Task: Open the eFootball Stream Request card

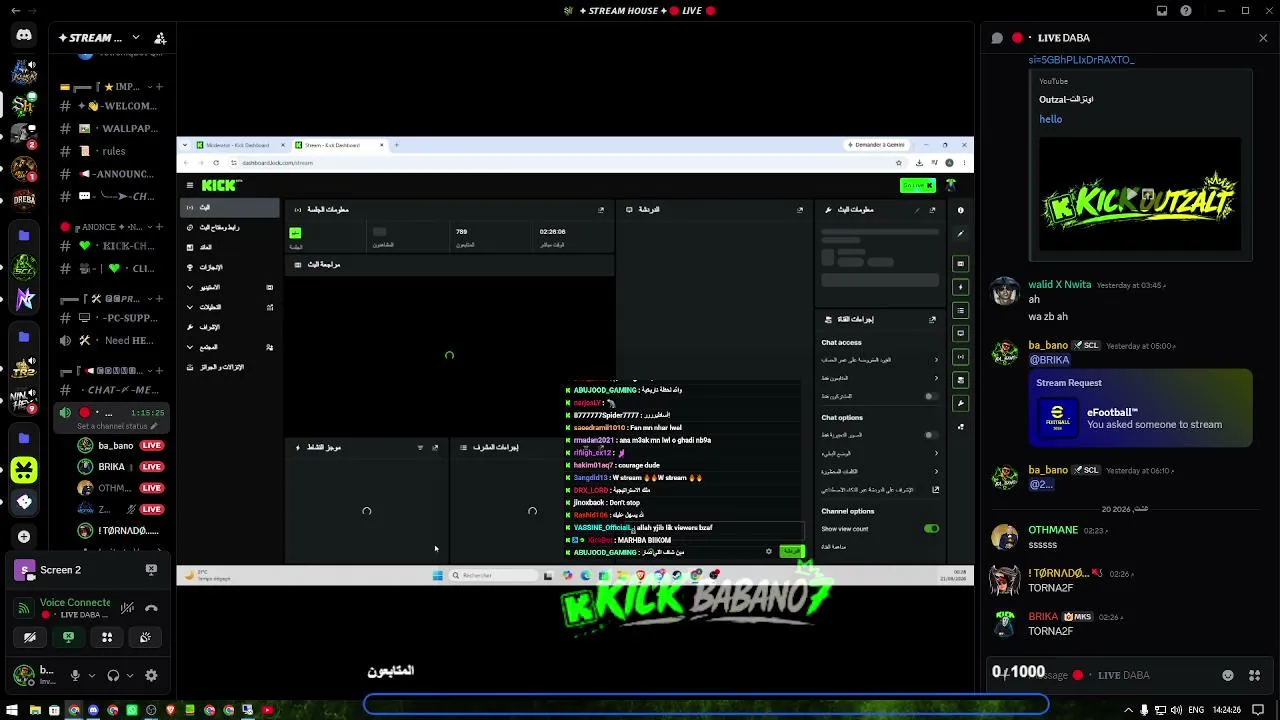Action: pyautogui.click(x=1140, y=407)
